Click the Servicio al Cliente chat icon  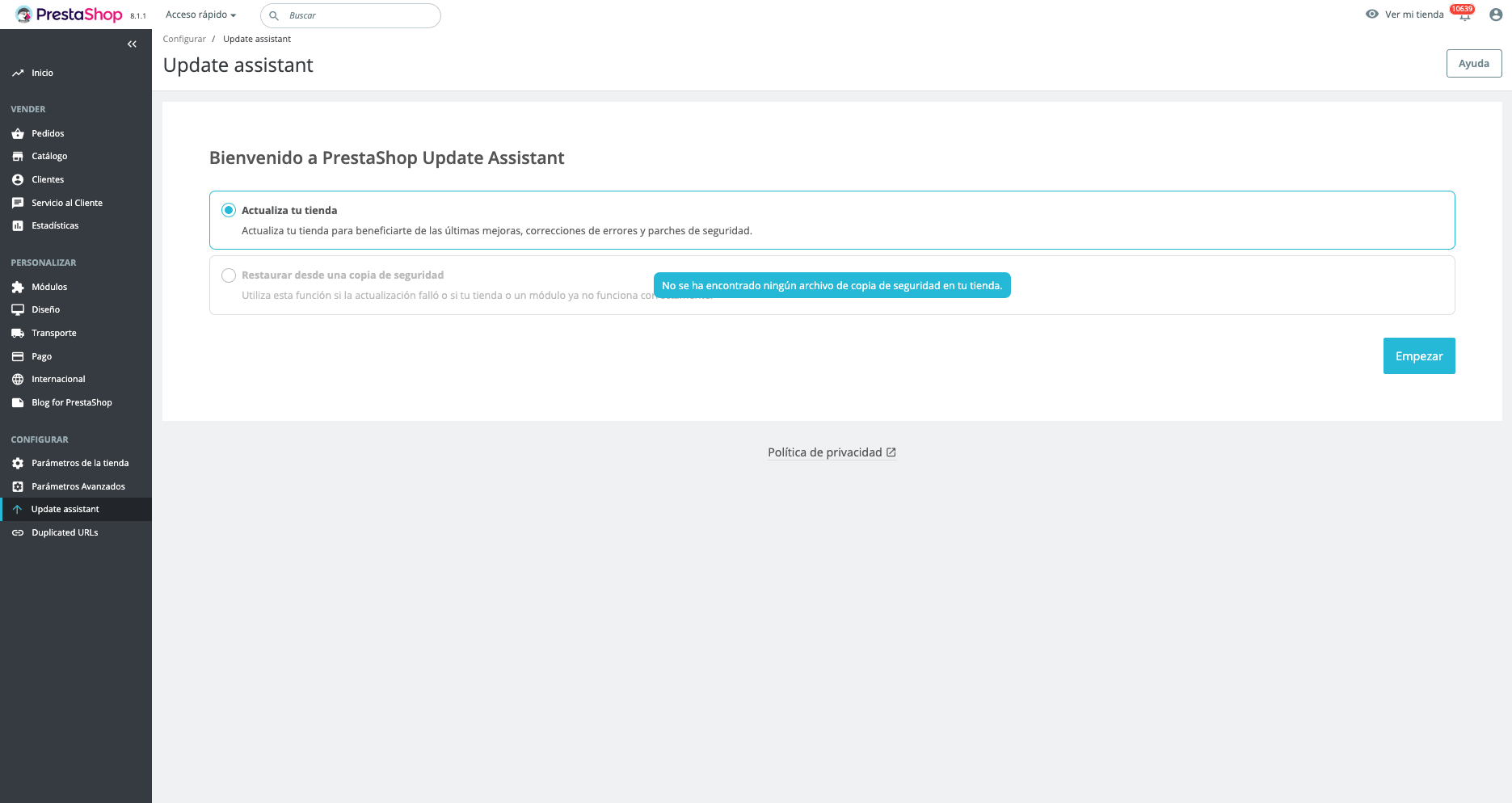pos(18,203)
